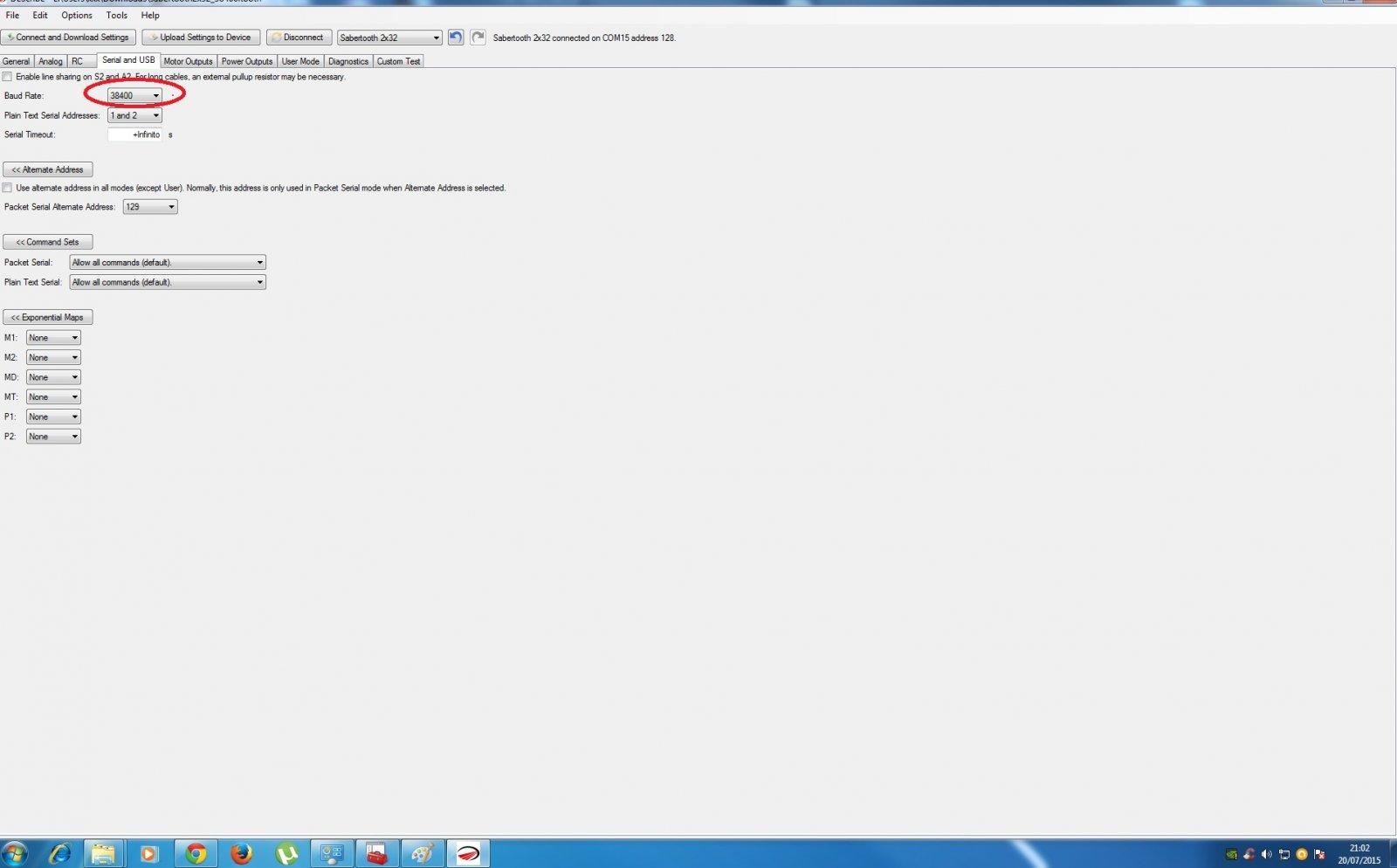Screen dimensions: 1397x868
Task: Click the redo arrow icon in the toolbar
Action: coord(478,38)
